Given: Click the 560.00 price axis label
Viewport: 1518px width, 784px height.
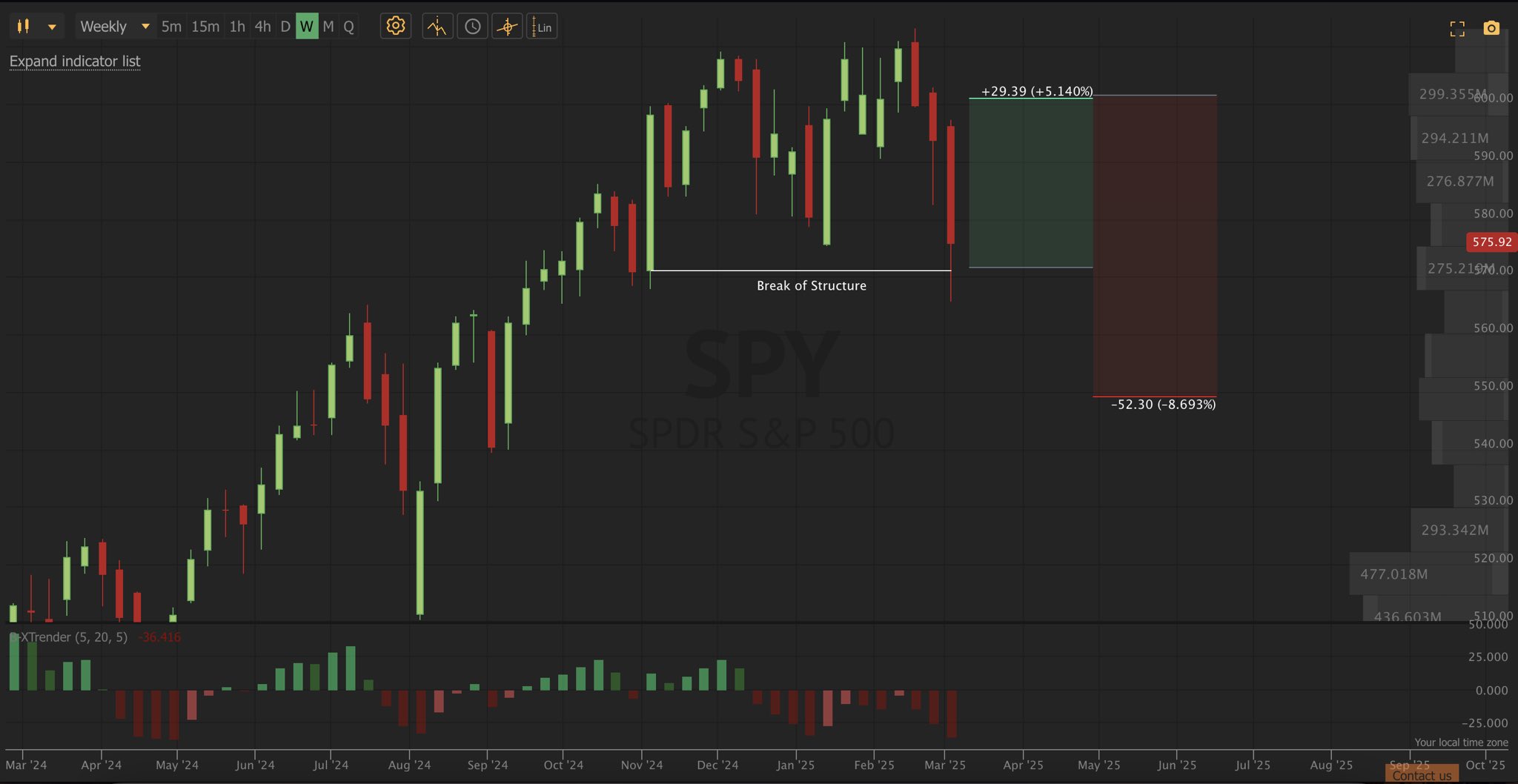Looking at the screenshot, I should pos(1493,328).
